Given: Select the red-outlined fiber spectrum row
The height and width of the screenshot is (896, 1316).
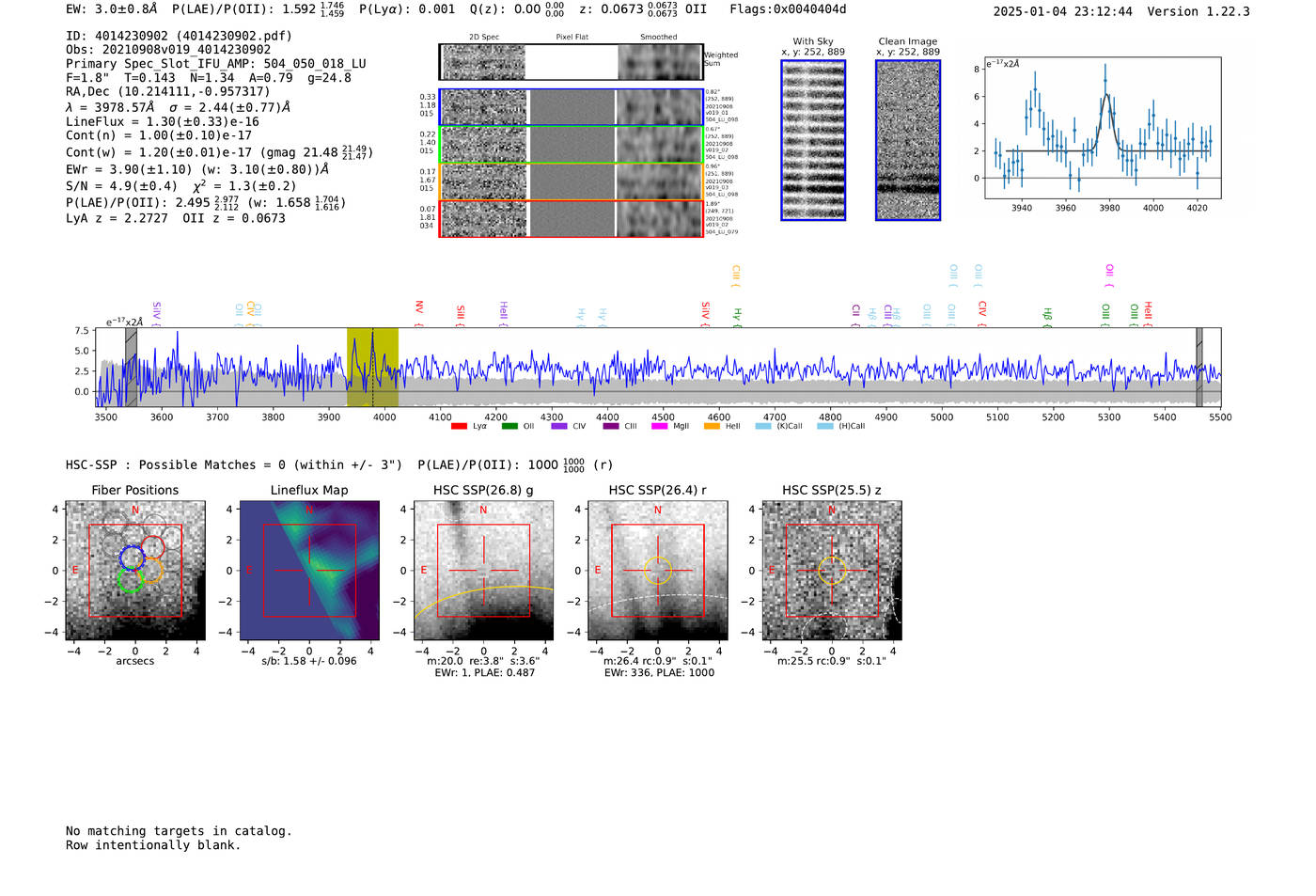Looking at the screenshot, I should [571, 219].
